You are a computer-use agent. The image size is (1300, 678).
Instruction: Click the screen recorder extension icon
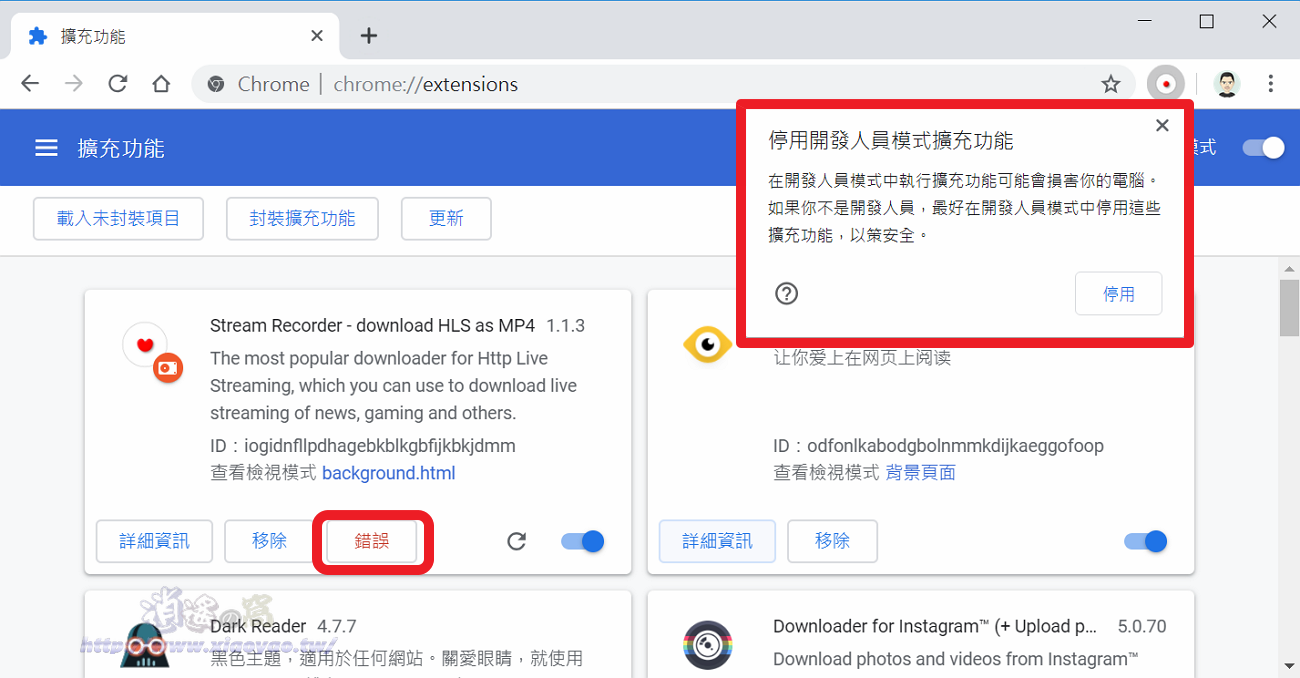[1166, 84]
